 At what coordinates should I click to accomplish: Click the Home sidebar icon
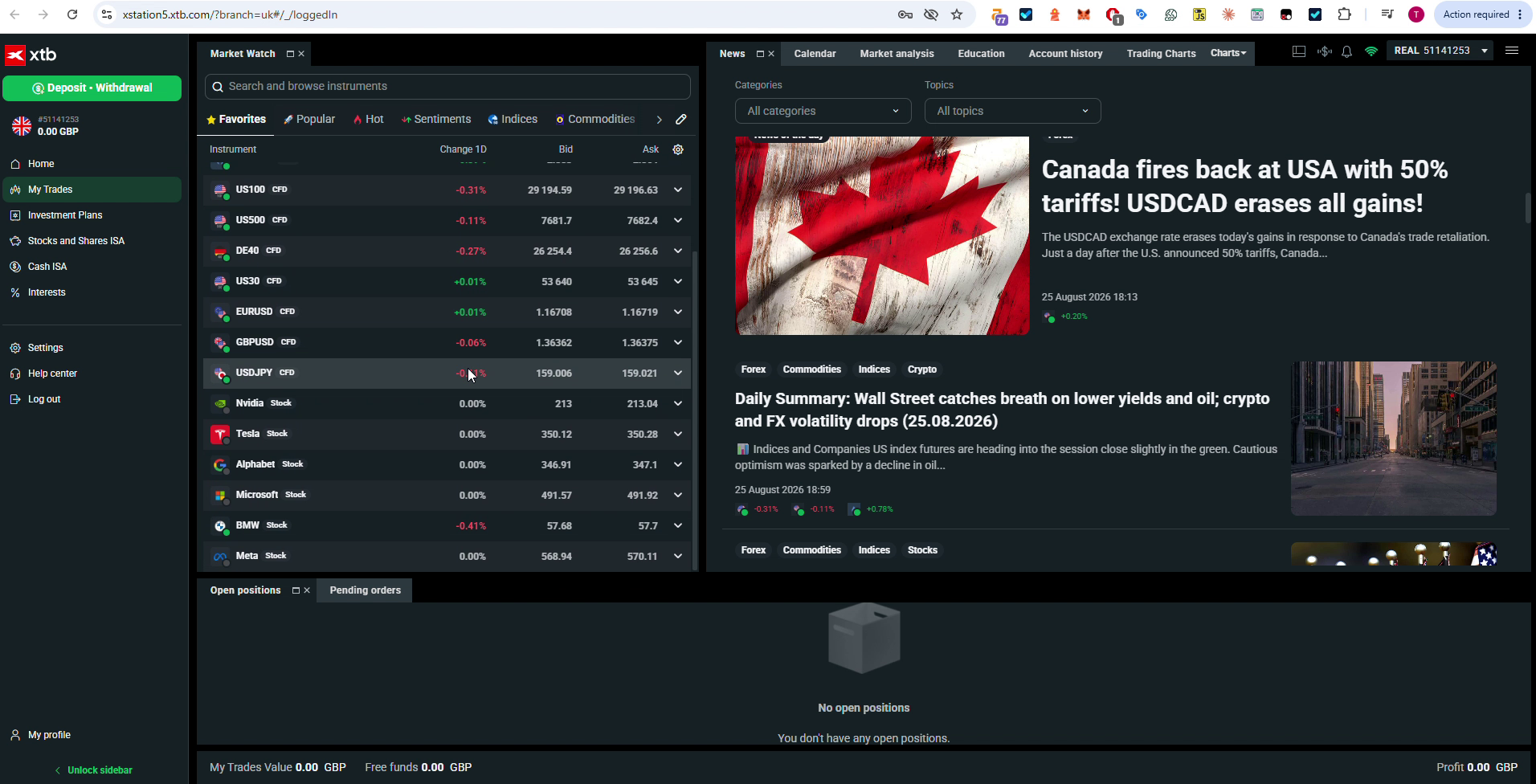[x=15, y=164]
